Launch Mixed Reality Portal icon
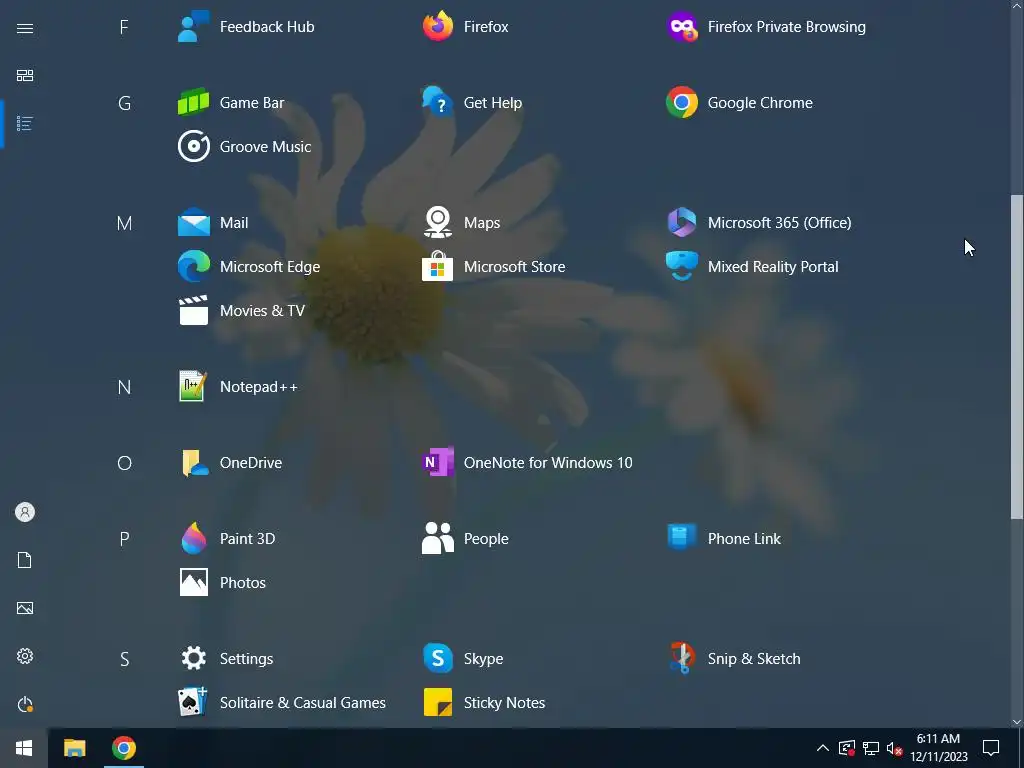 click(682, 266)
